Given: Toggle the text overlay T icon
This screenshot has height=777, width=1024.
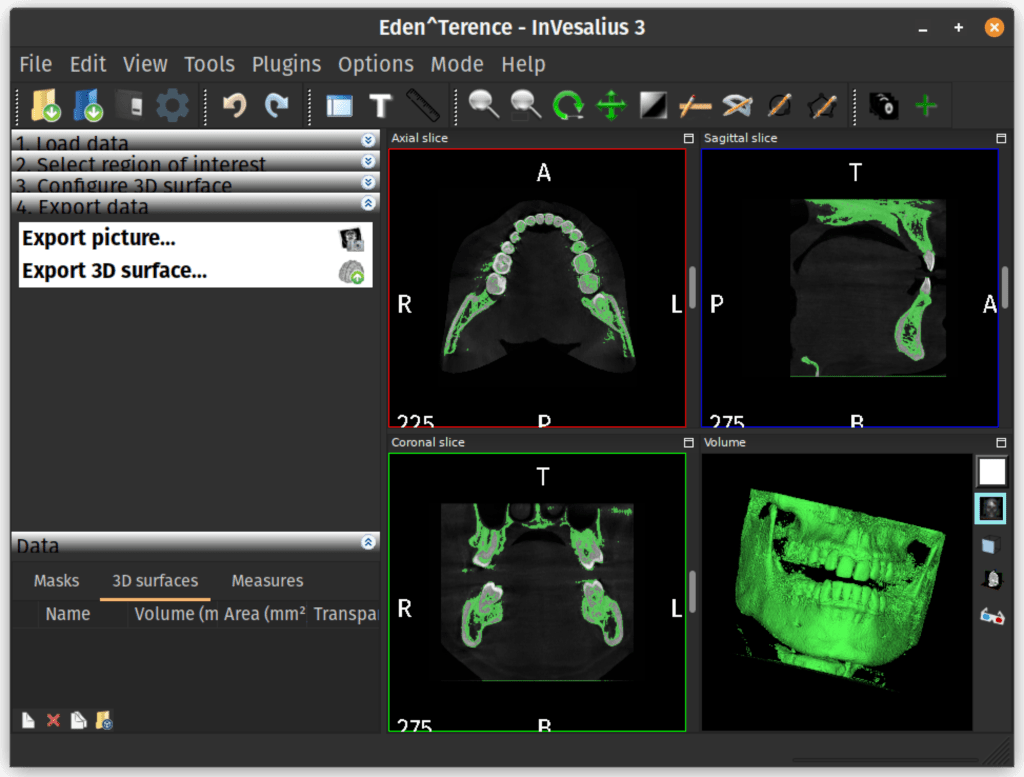Looking at the screenshot, I should (380, 105).
